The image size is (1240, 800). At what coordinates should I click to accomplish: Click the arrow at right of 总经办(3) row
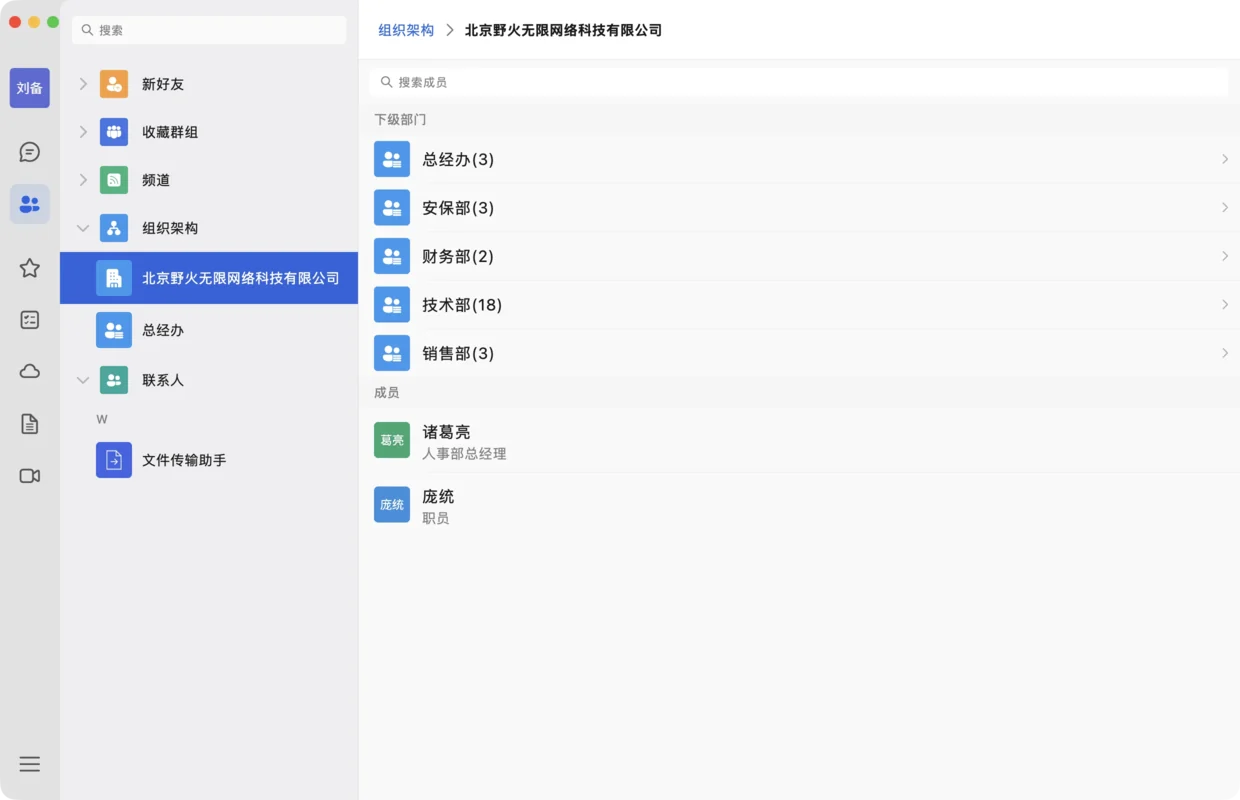tap(1225, 159)
